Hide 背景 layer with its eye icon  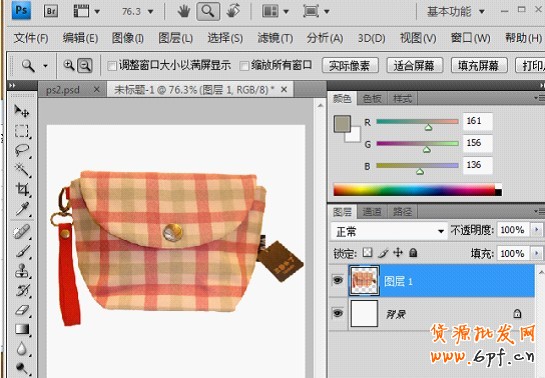(338, 314)
